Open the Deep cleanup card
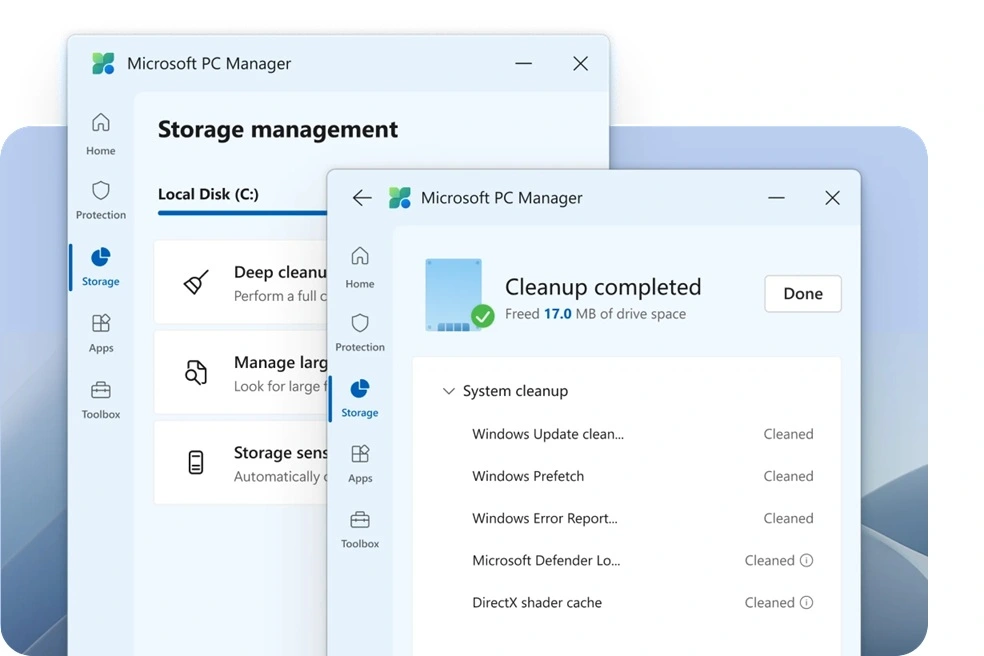Screen dimensions: 984x656 241,282
